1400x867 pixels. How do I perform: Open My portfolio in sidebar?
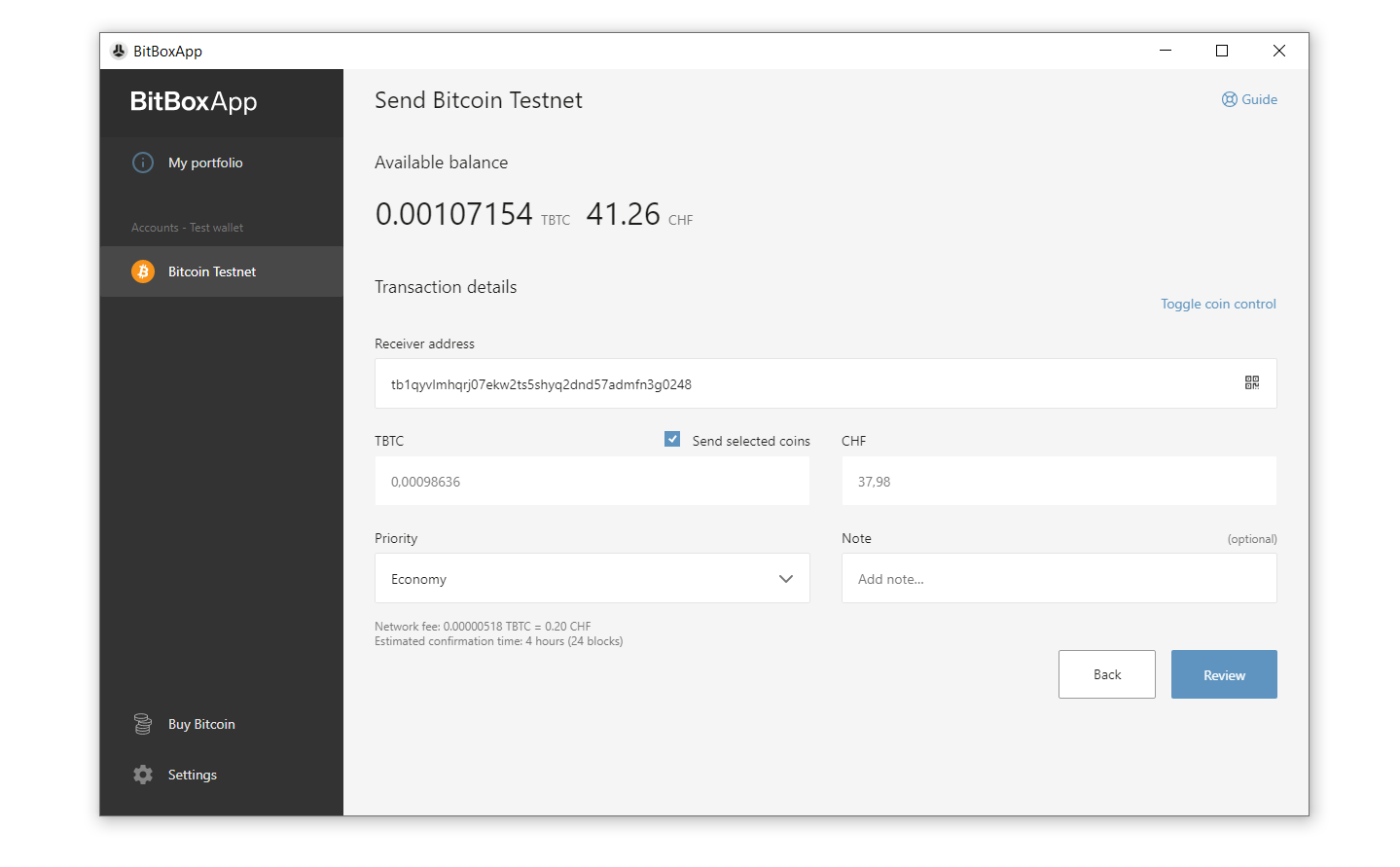tap(222, 163)
